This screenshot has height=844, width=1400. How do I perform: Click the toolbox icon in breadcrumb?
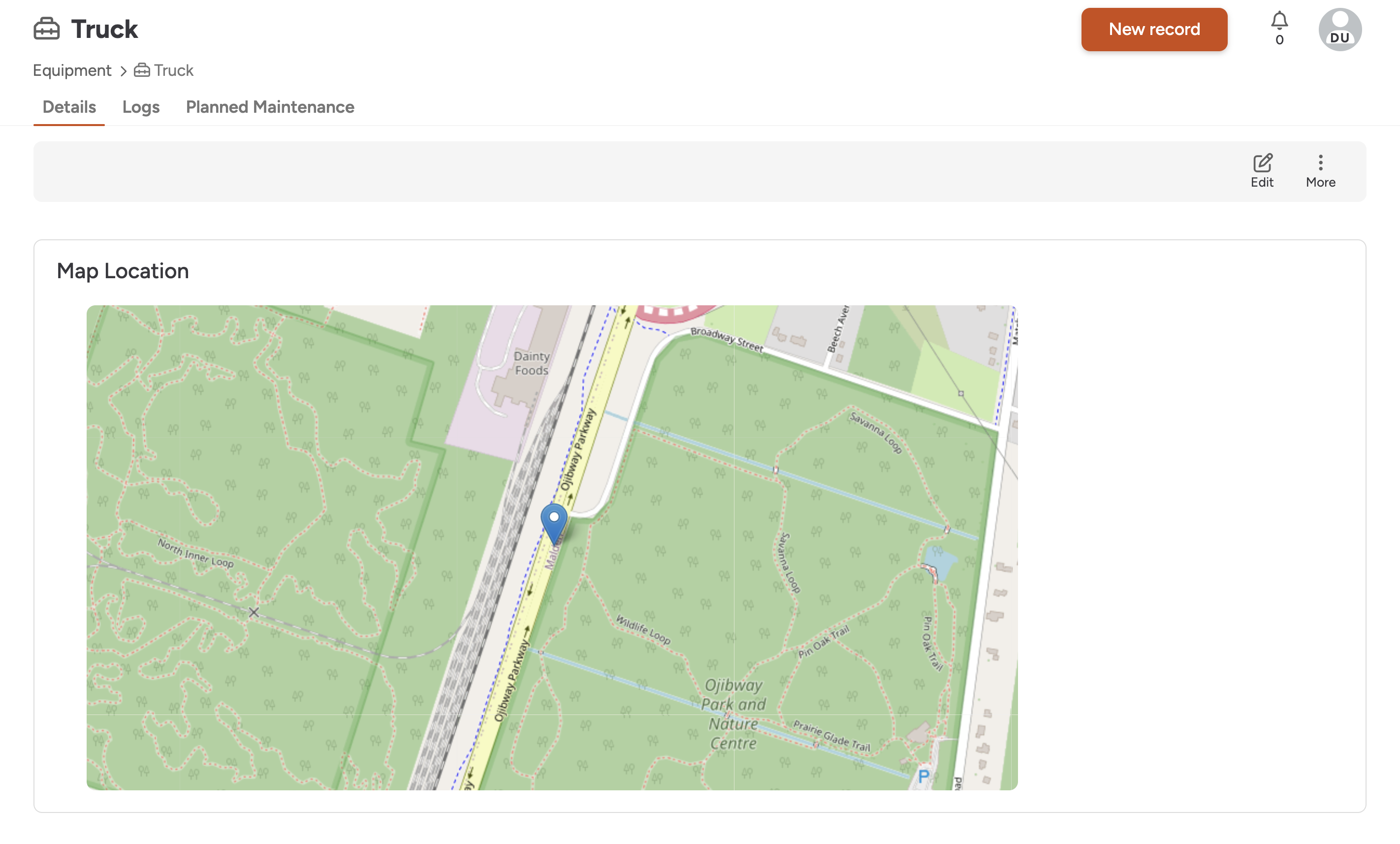click(x=142, y=70)
